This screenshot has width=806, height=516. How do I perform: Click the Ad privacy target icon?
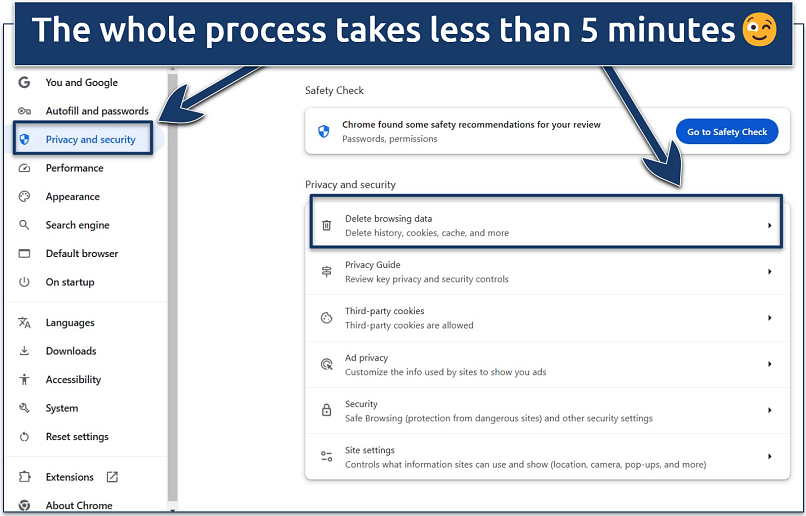[x=326, y=364]
